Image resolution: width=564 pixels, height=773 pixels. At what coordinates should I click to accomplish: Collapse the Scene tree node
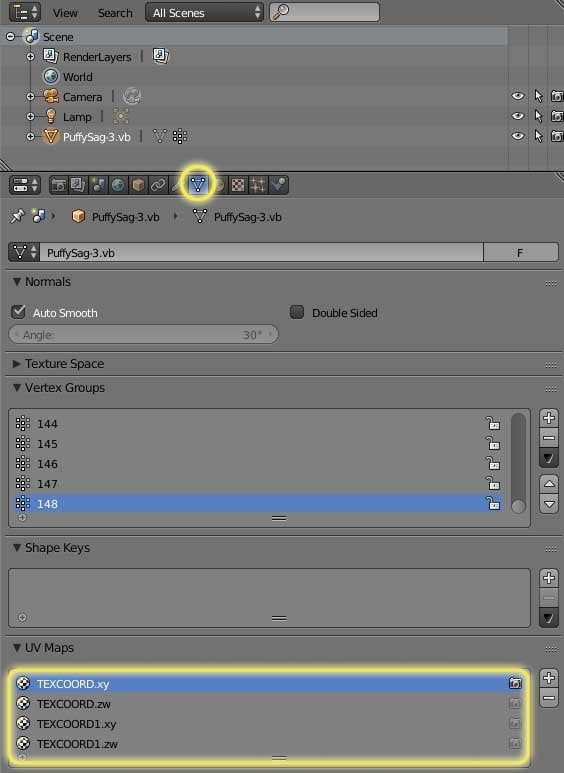[x=10, y=36]
